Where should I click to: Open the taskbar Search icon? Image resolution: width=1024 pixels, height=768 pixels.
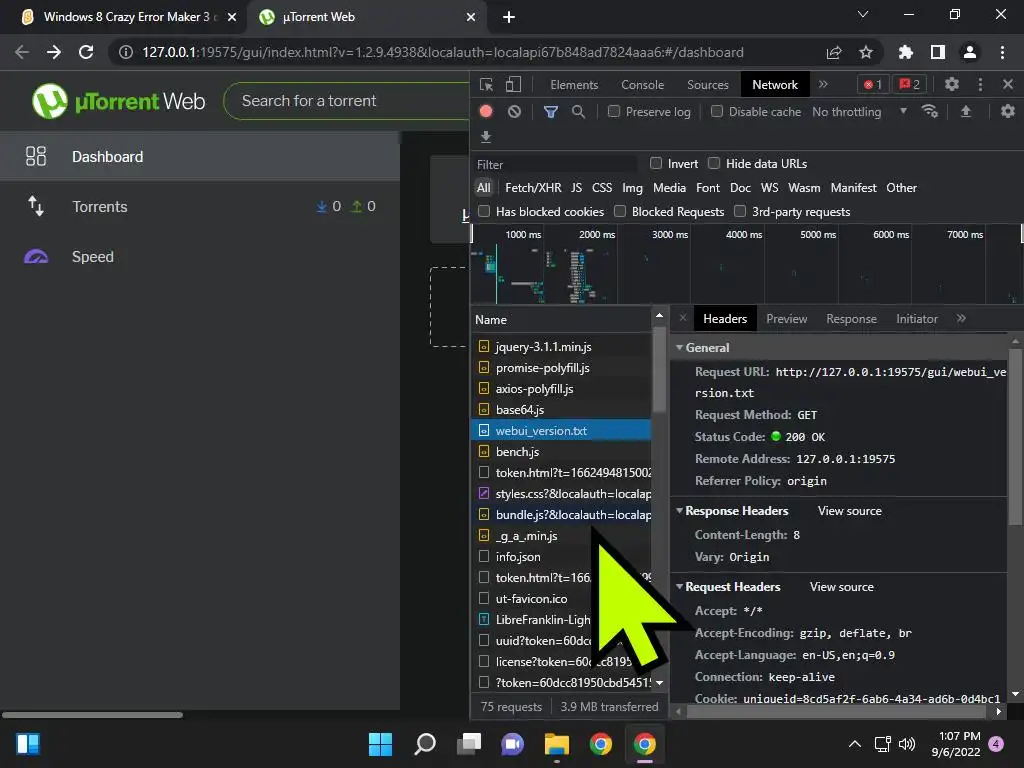click(425, 744)
